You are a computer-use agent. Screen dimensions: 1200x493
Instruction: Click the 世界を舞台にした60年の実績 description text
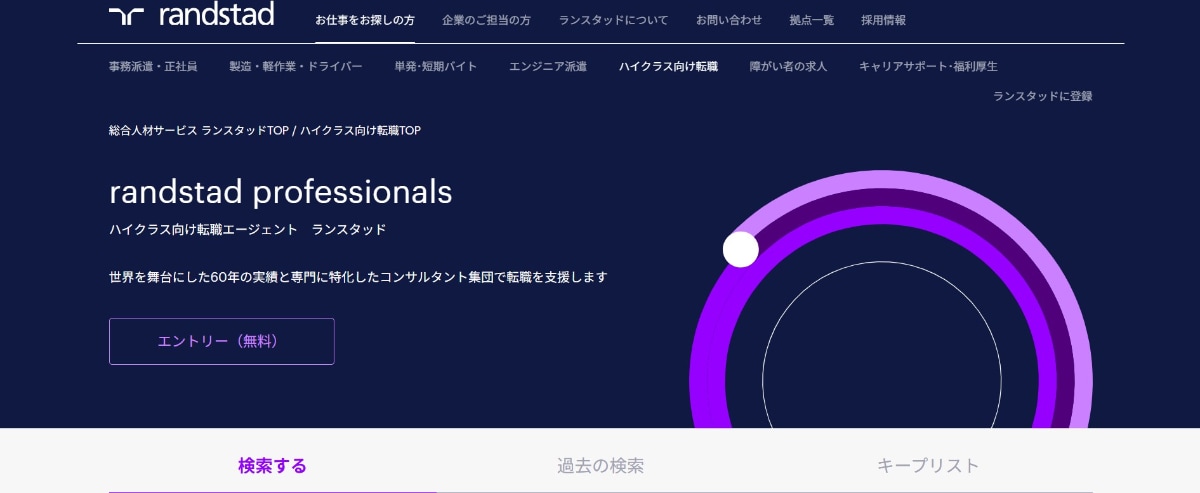(358, 277)
